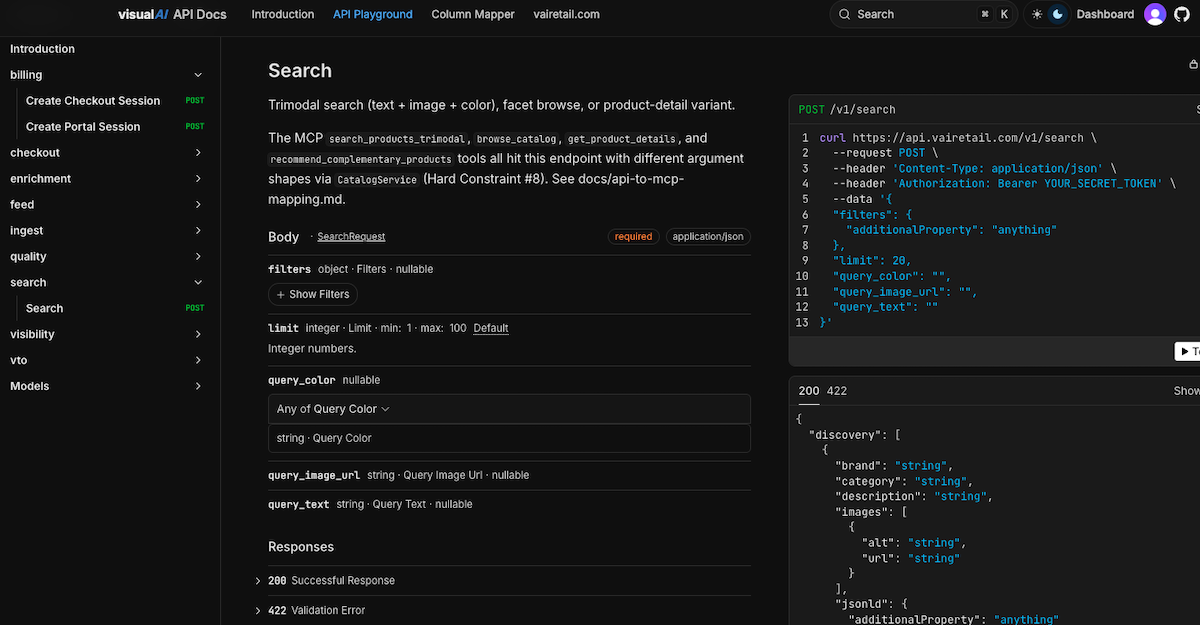Open Create Portal Session endpoint
Image resolution: width=1200 pixels, height=625 pixels.
83,127
